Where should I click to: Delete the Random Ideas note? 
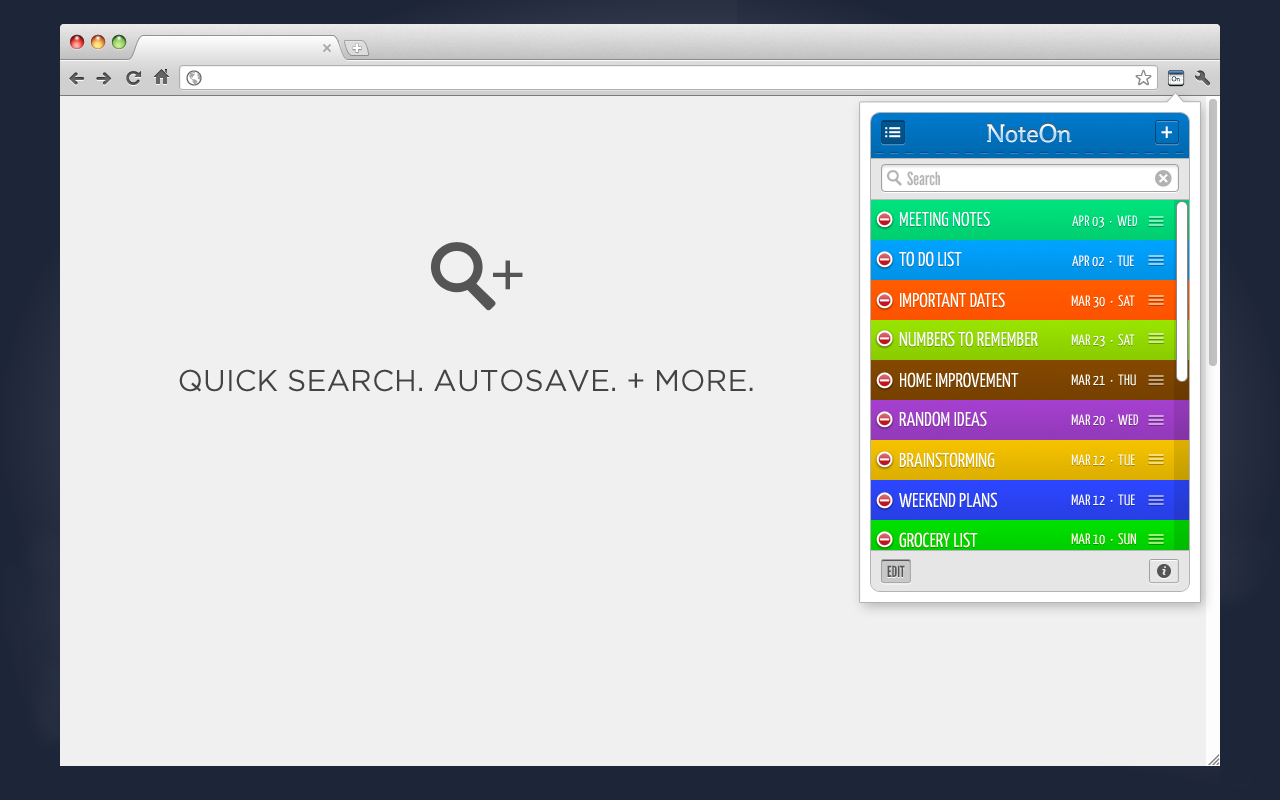pos(885,420)
